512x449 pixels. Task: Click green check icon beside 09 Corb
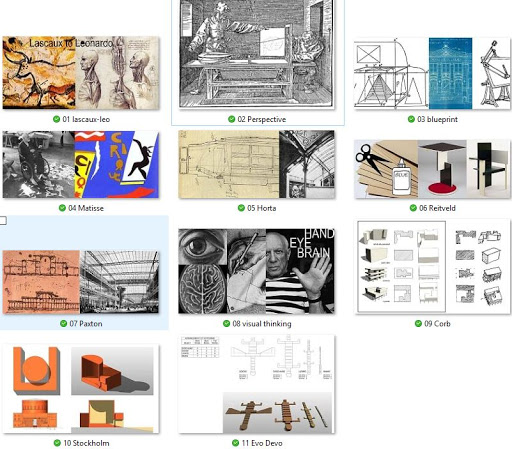(418, 323)
